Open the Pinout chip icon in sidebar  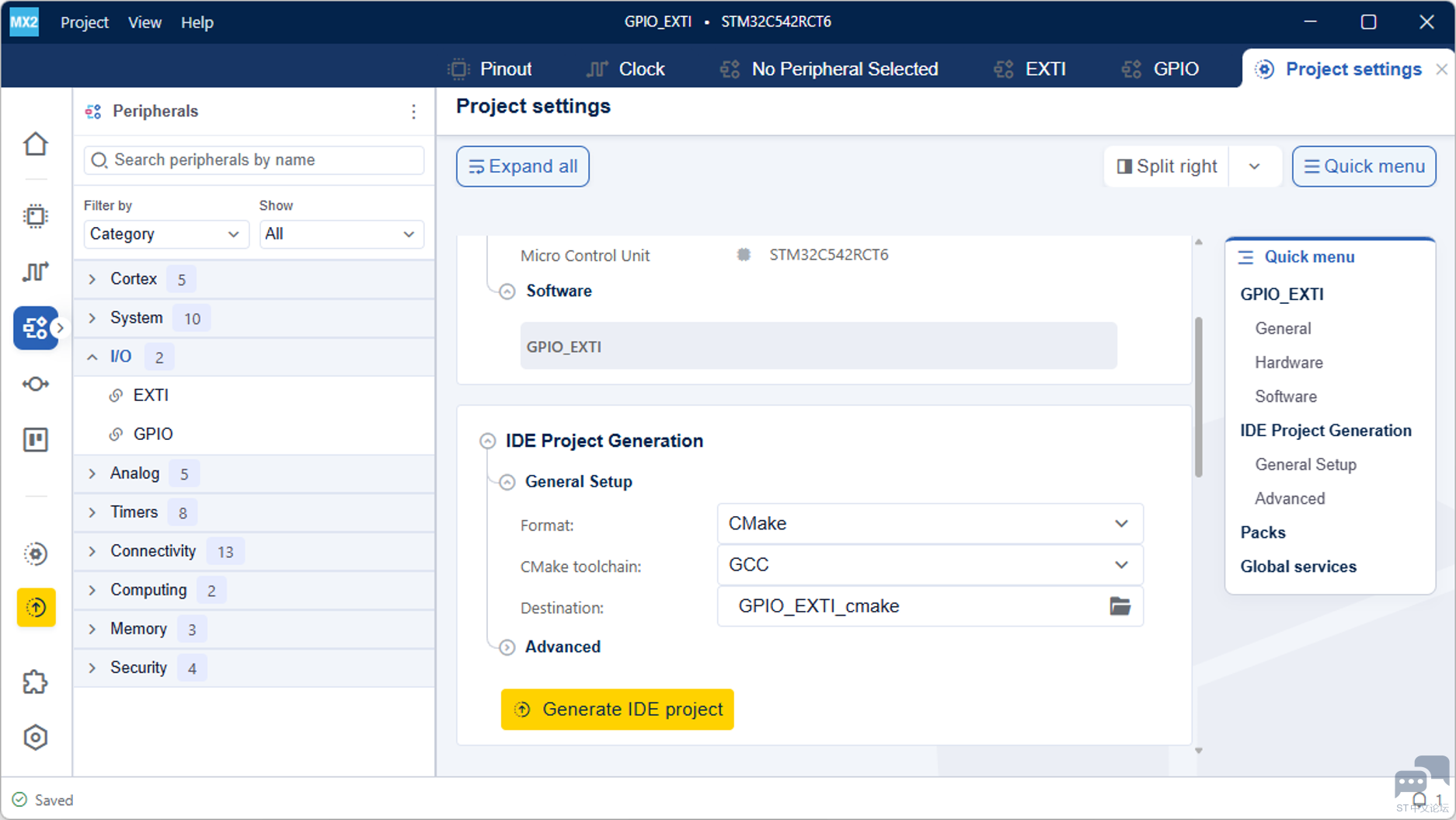[36, 215]
